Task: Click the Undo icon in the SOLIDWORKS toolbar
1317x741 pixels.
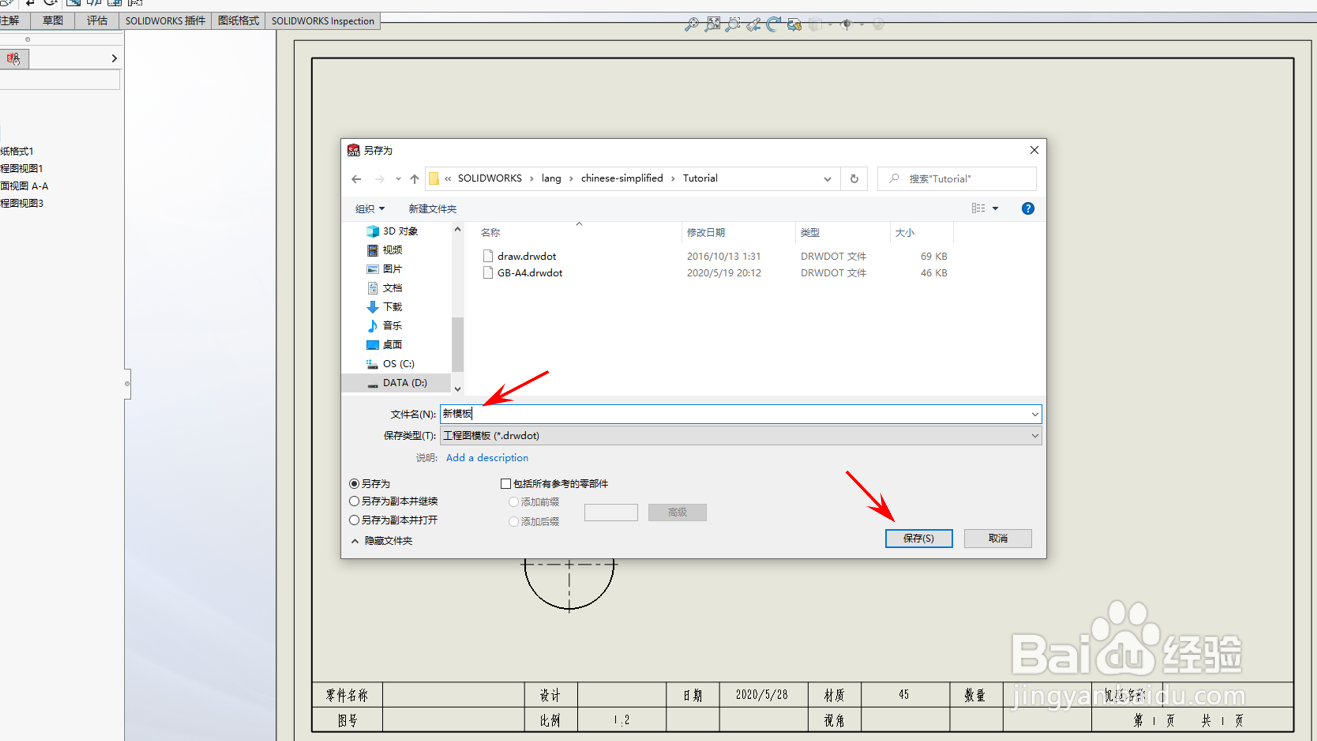Action: [x=30, y=3]
